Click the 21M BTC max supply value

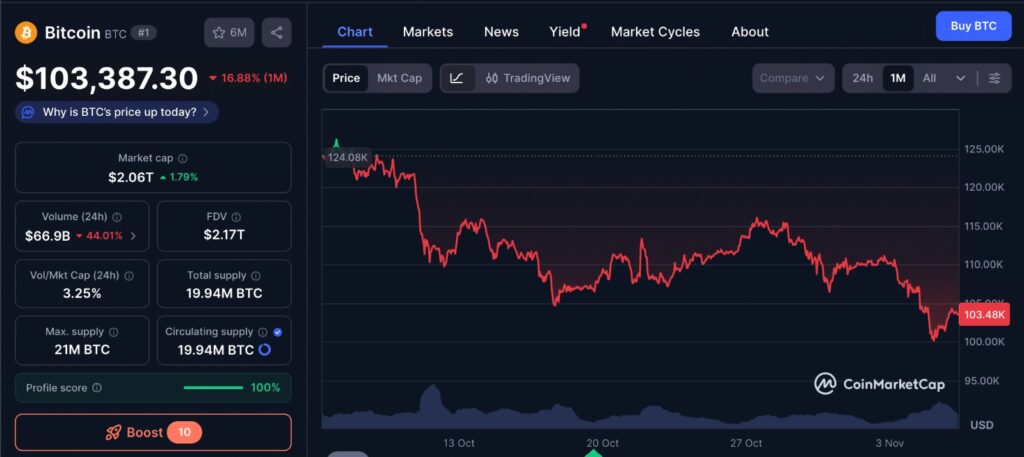82,350
